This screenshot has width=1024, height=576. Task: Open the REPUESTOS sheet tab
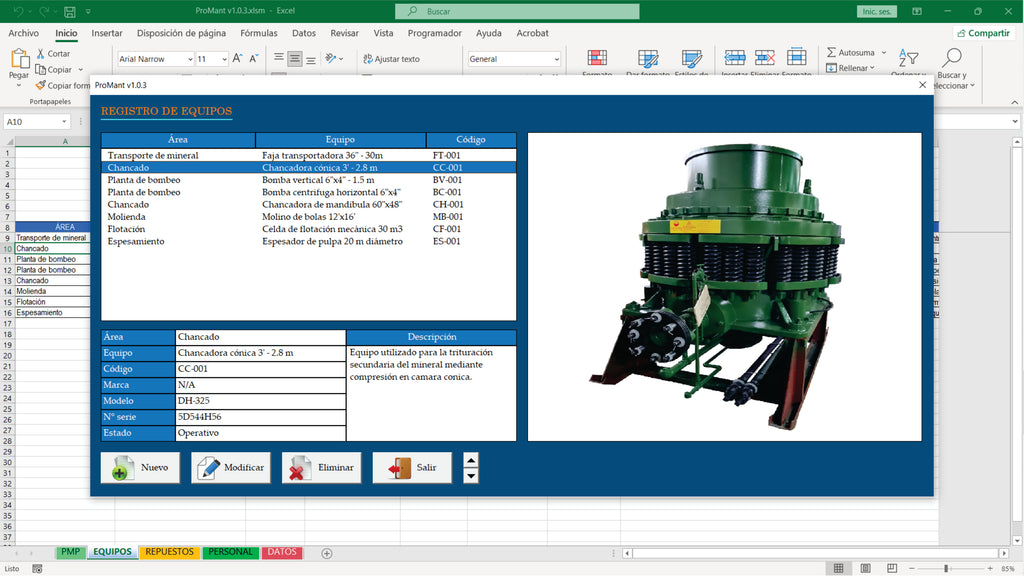[x=170, y=552]
